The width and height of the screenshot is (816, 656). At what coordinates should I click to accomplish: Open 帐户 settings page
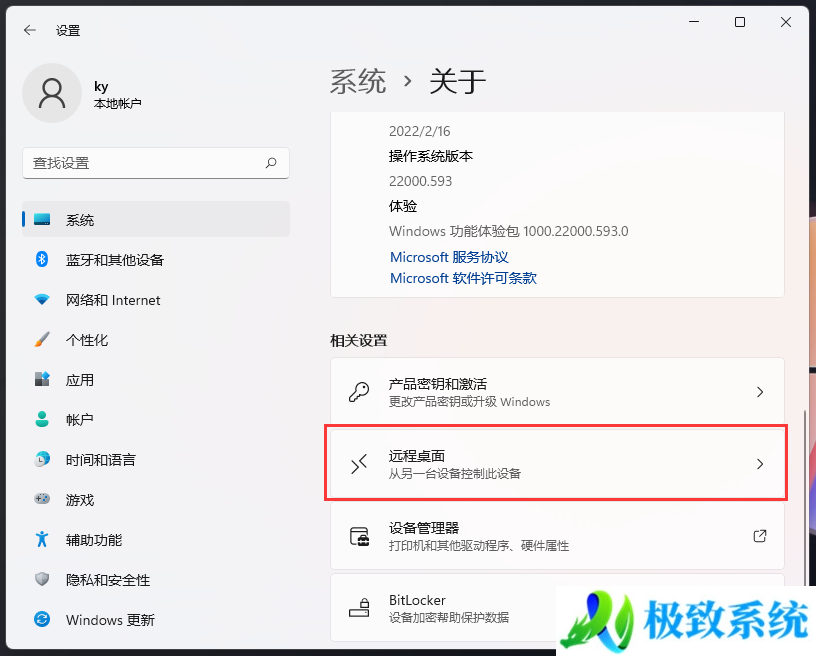point(156,420)
